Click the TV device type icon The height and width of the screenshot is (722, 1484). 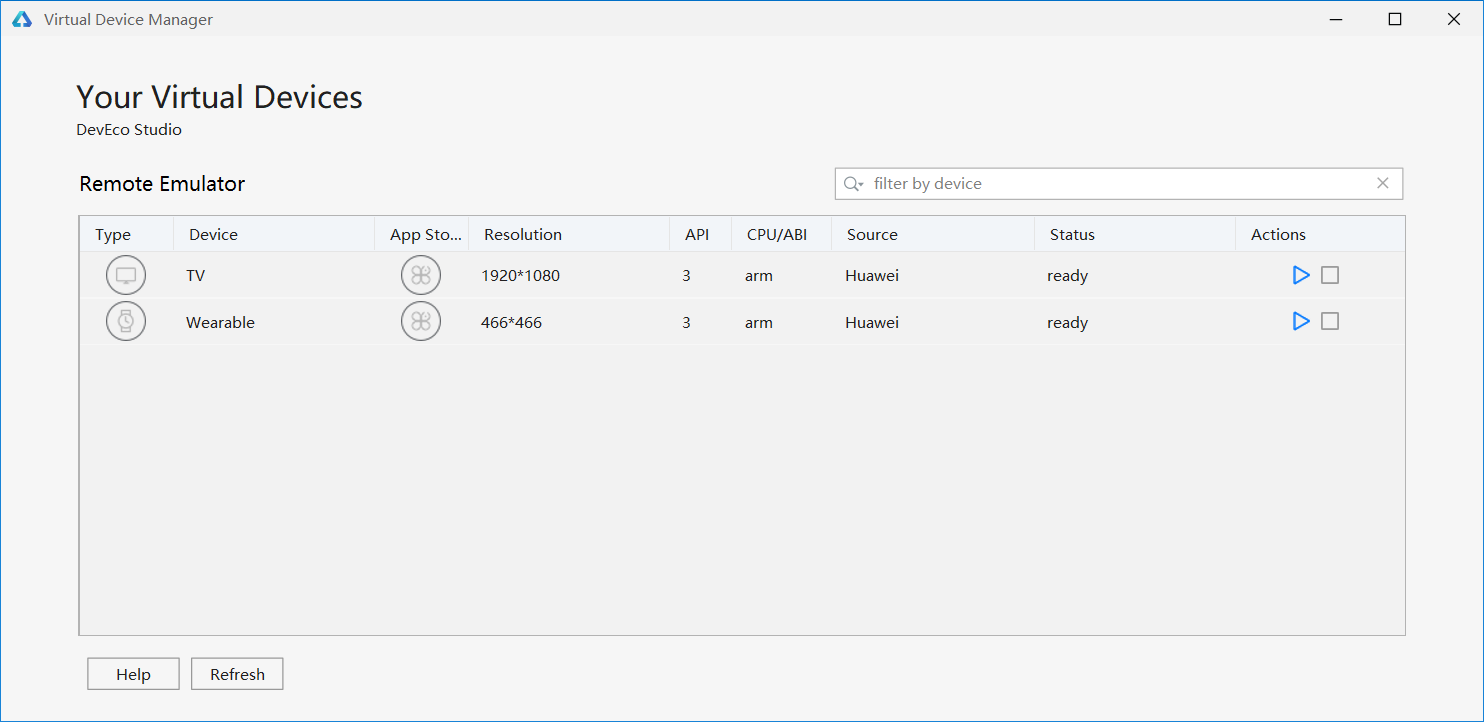coord(125,274)
